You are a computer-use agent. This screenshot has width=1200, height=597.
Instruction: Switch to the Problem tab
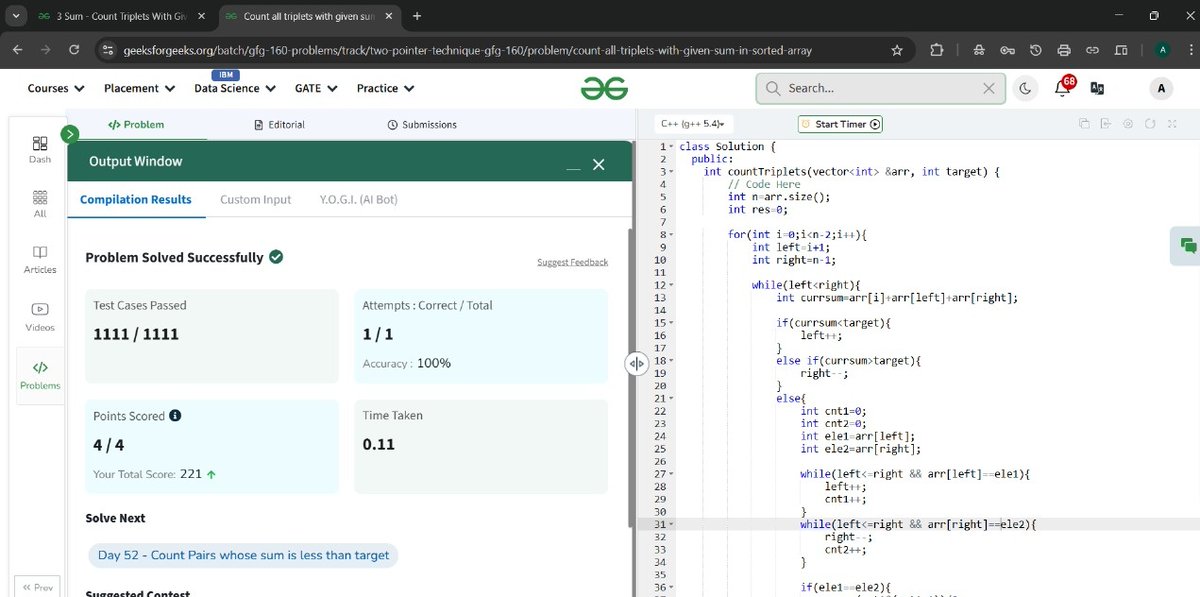tap(137, 124)
